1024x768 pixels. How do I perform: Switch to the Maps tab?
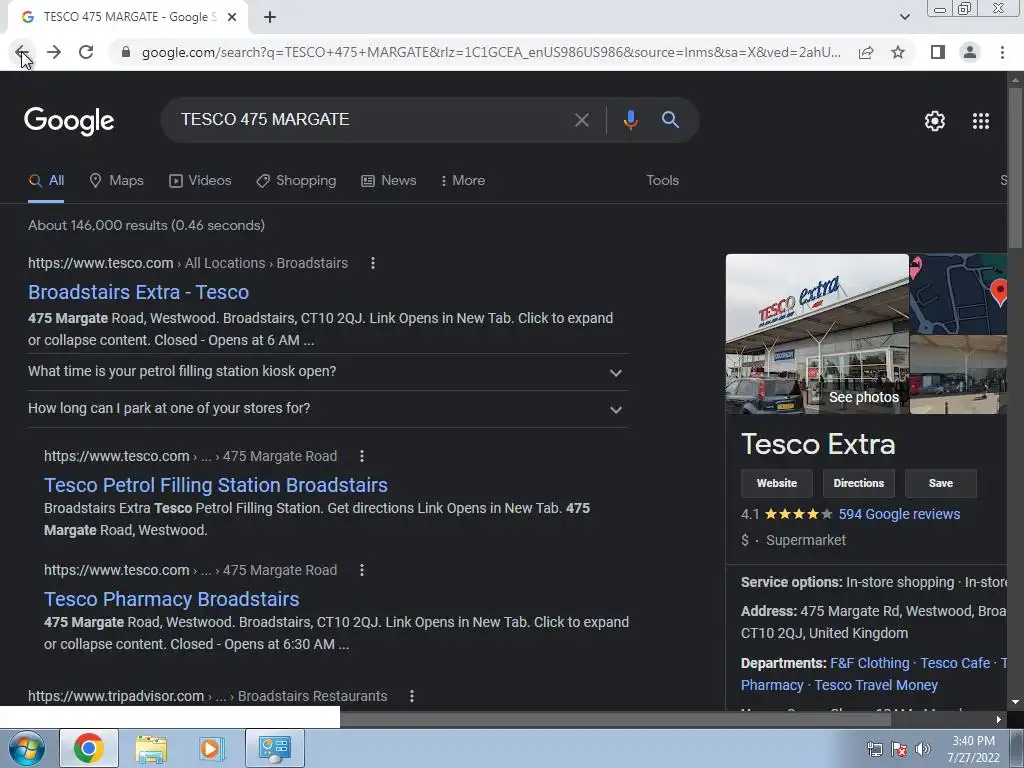(116, 181)
